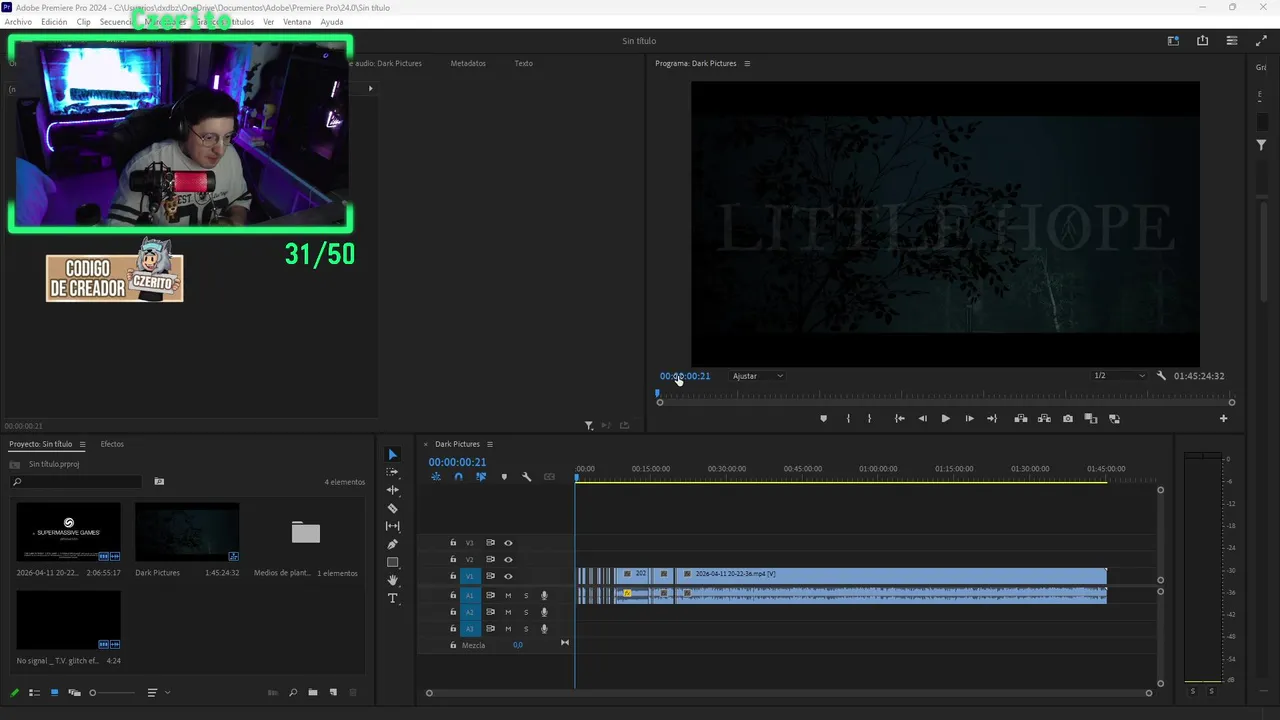Toggle V1 track output eye
1280x720 pixels.
click(x=508, y=576)
